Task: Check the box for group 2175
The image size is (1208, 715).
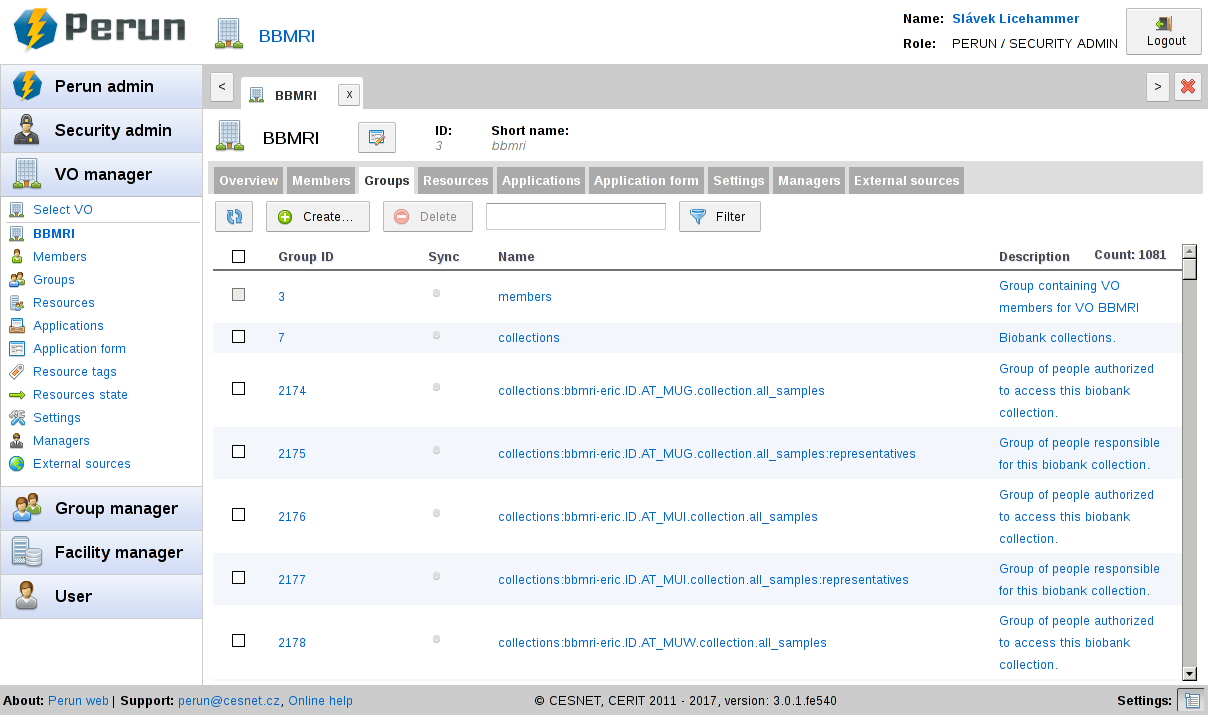Action: point(238,451)
